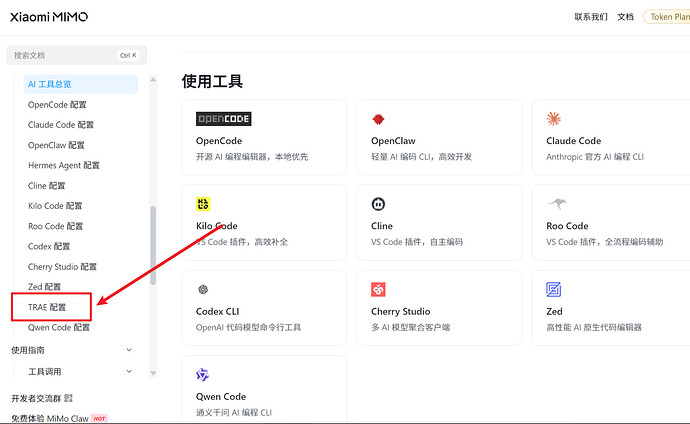Screen dimensions: 690x424
Task: Click 联系我们 in the header
Action: pyautogui.click(x=591, y=17)
